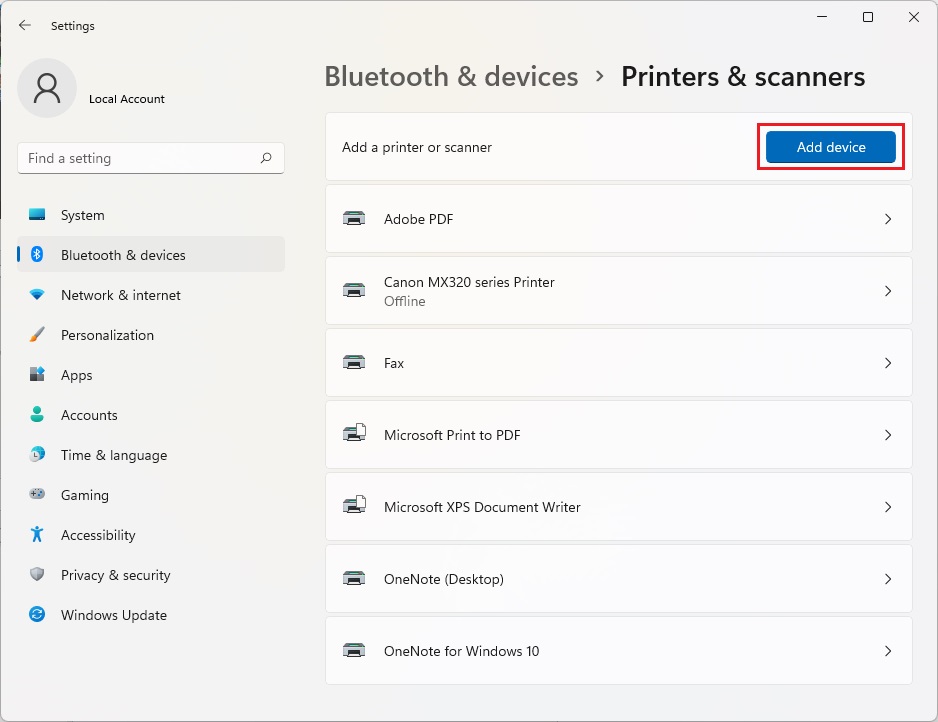938x722 pixels.
Task: Select Time & language in the sidebar
Action: coord(113,455)
